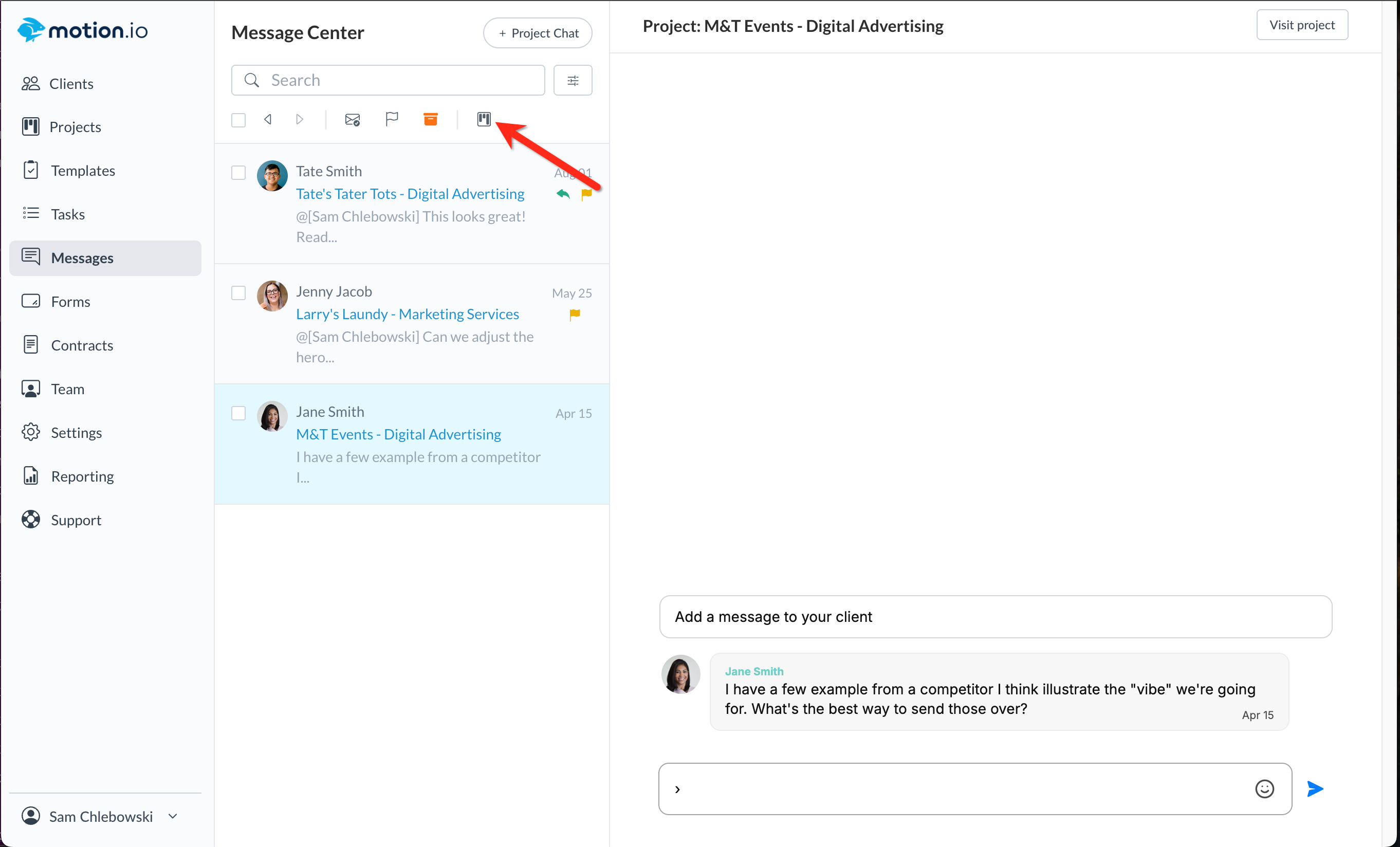Open the Projects section in sidebar
The width and height of the screenshot is (1400, 847).
pos(75,126)
